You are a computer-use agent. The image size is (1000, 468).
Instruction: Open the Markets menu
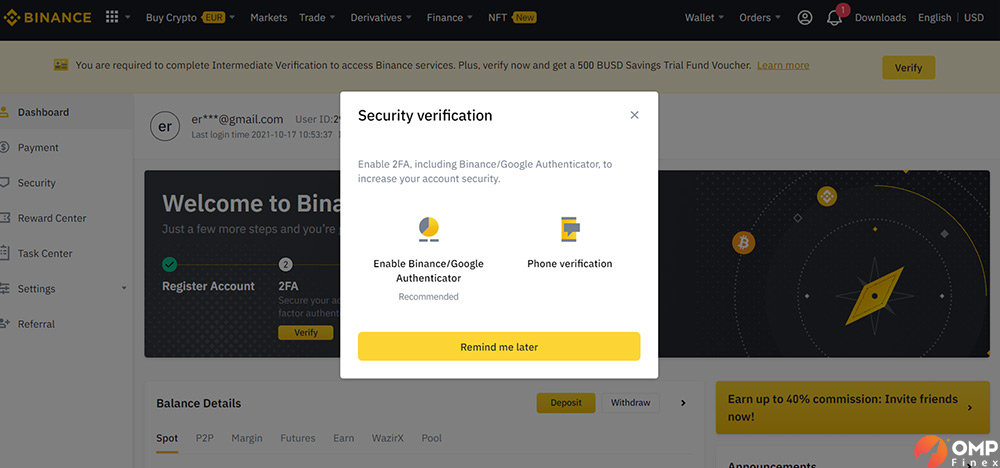(x=268, y=18)
